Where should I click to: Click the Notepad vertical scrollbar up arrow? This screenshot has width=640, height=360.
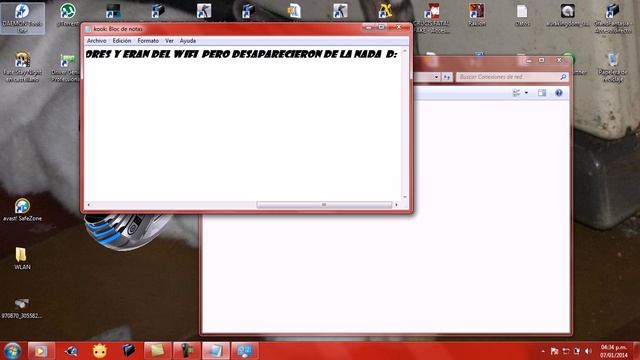point(405,51)
